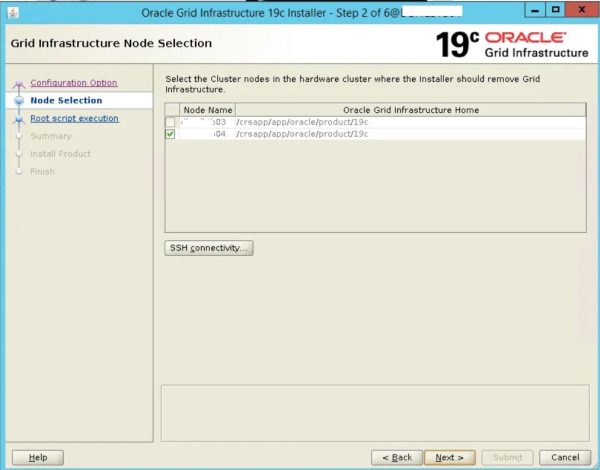Select the Node Selection step in the sidebar
The image size is (600, 470).
(x=66, y=101)
